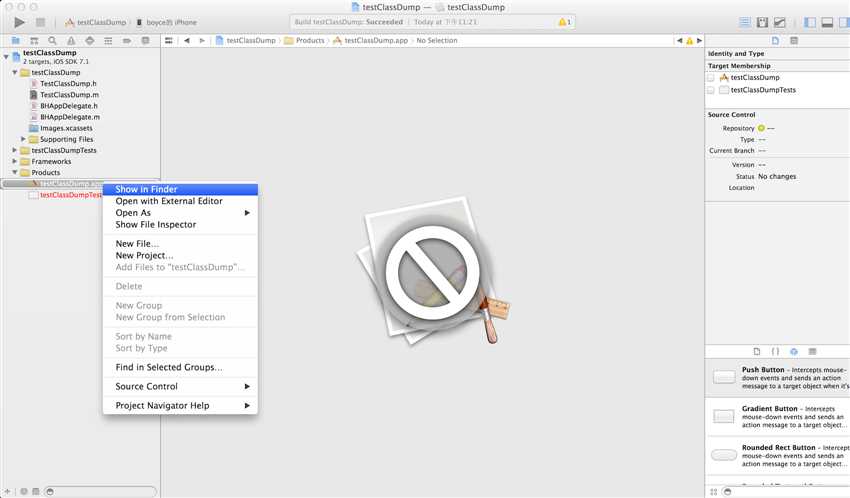
Task: Choose Open with External Editor
Action: [x=180, y=201]
